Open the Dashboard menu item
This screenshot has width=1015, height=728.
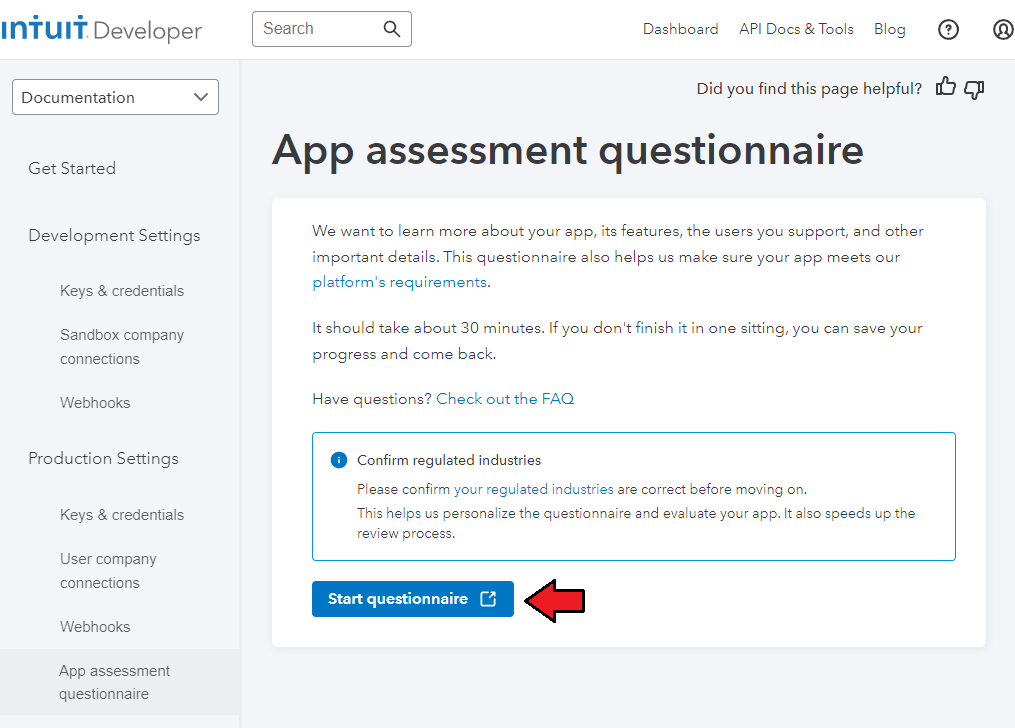680,29
